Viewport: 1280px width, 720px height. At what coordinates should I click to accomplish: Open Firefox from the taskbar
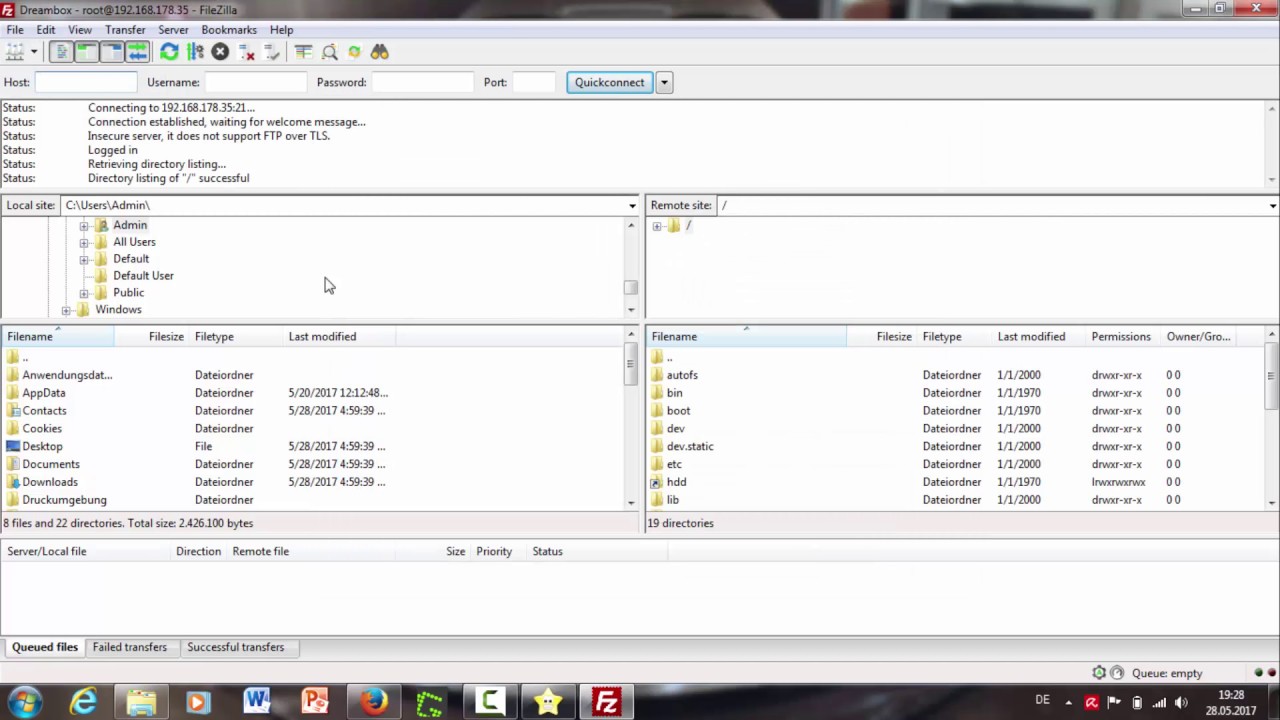click(373, 702)
